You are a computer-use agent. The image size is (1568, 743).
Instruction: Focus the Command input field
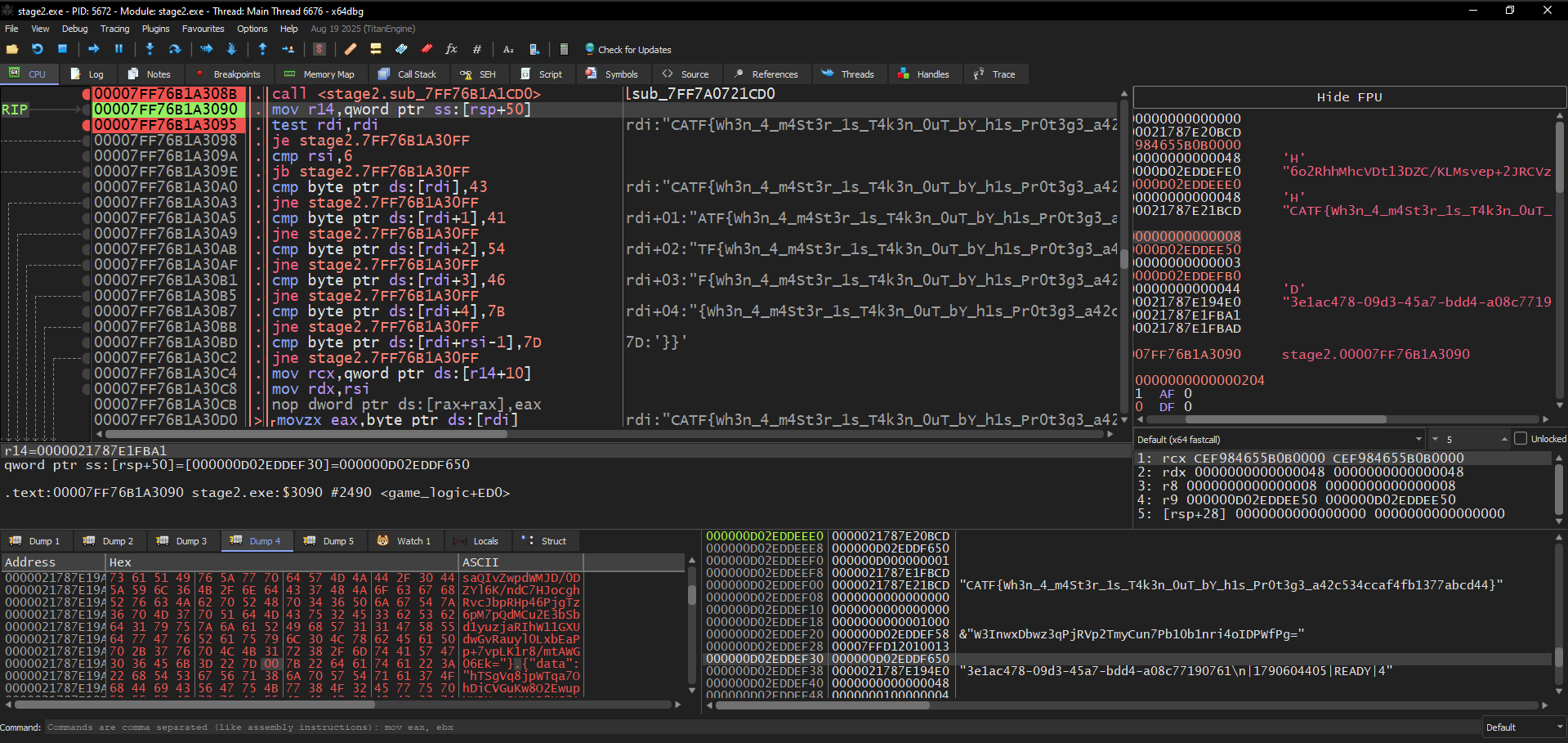pos(762,727)
